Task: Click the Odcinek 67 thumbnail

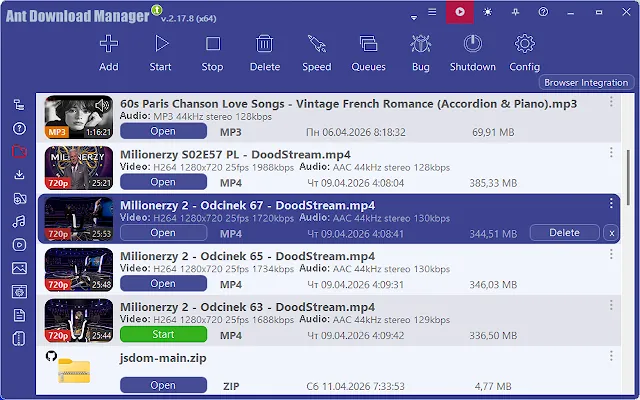Action: point(79,219)
